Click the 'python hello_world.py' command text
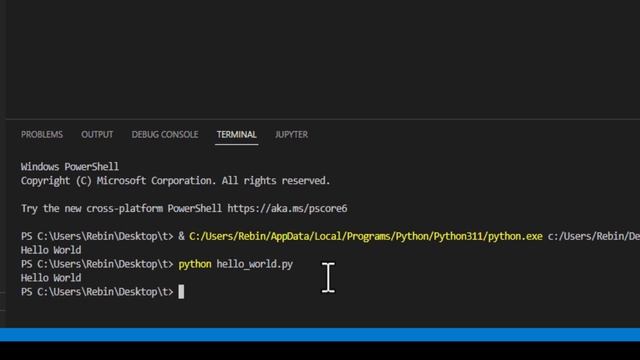 tap(236, 264)
